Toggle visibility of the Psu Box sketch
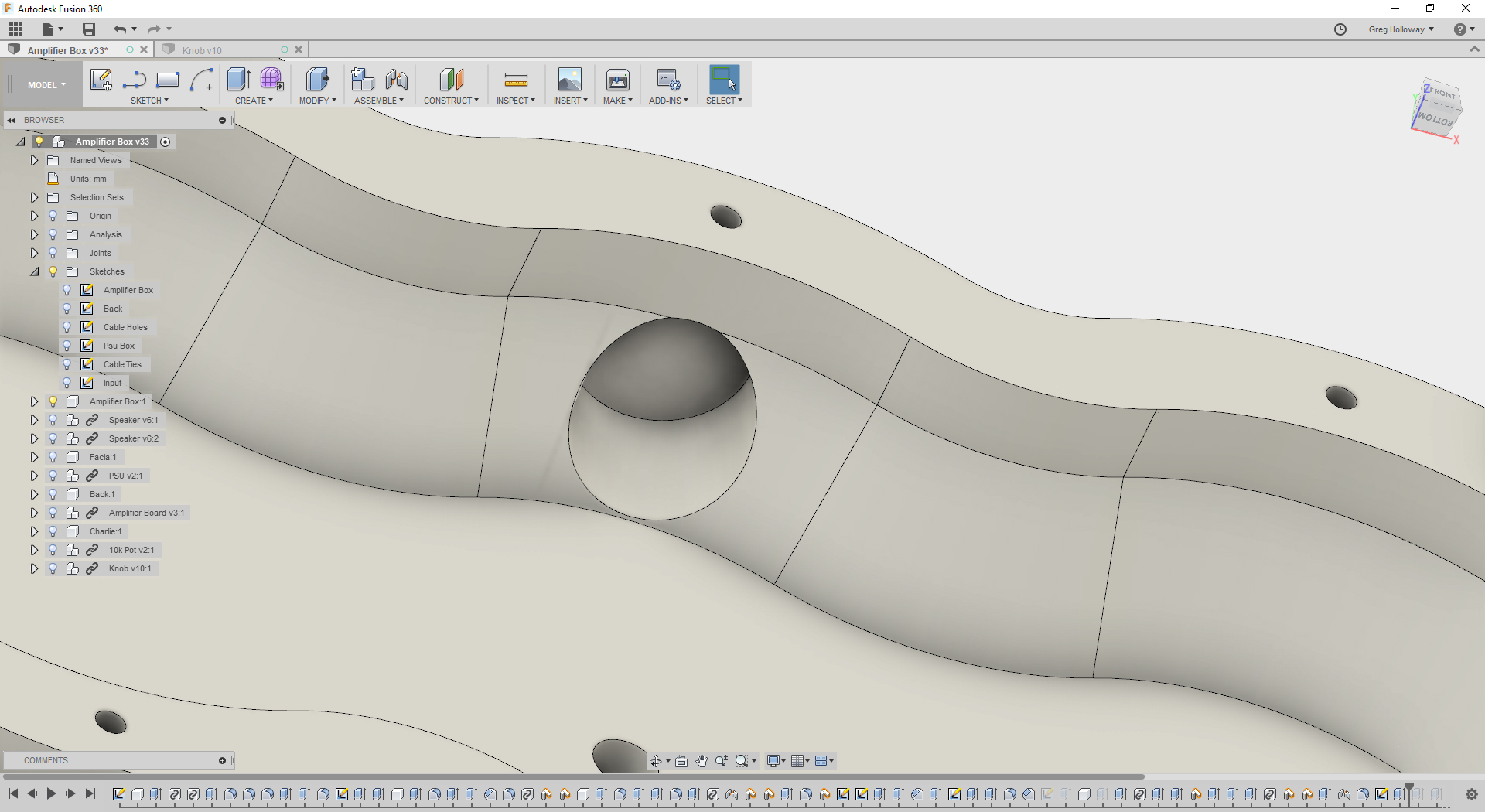The width and height of the screenshot is (1485, 812). coord(67,345)
